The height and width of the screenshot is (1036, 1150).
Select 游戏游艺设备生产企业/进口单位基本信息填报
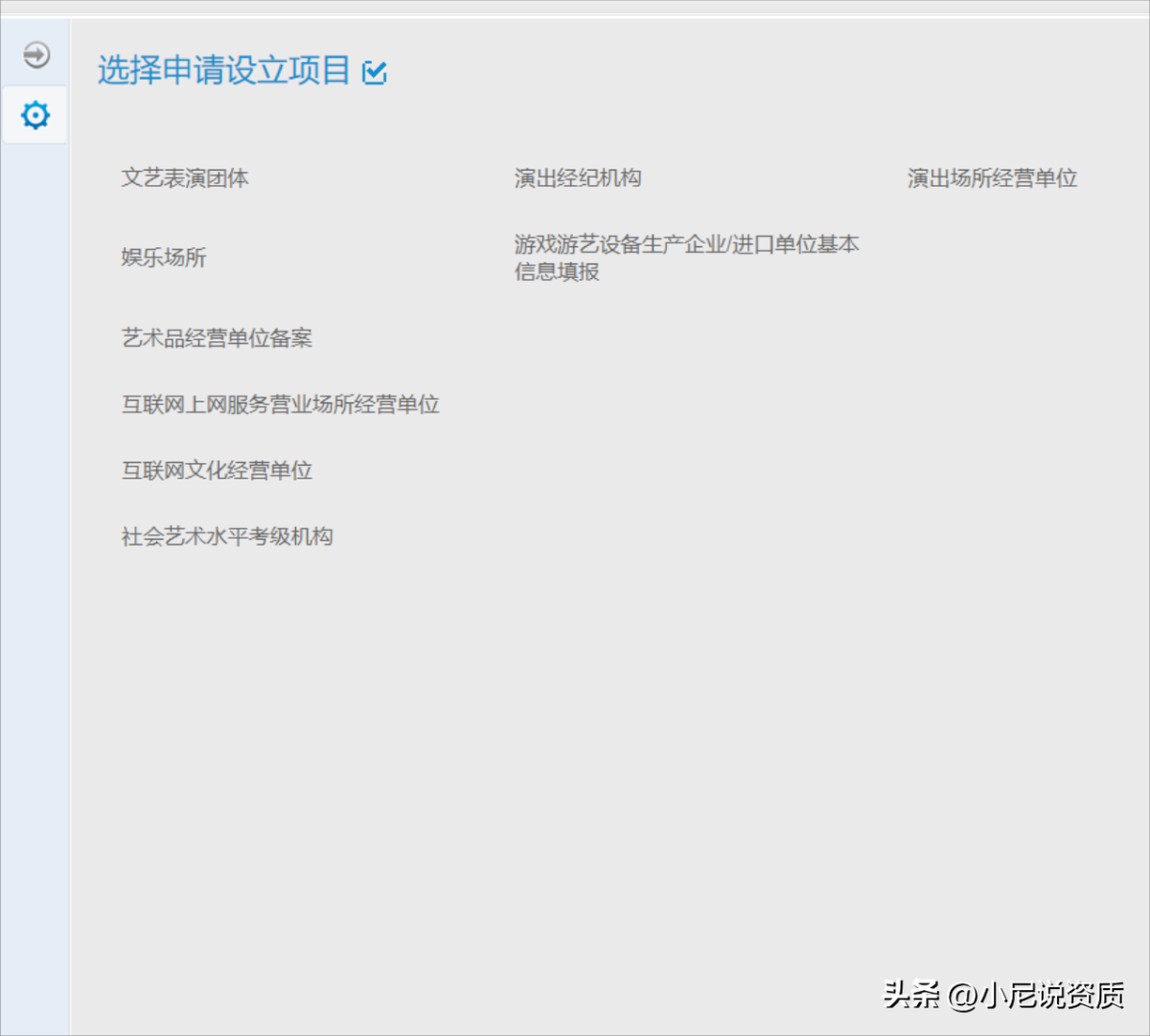pyautogui.click(x=685, y=245)
